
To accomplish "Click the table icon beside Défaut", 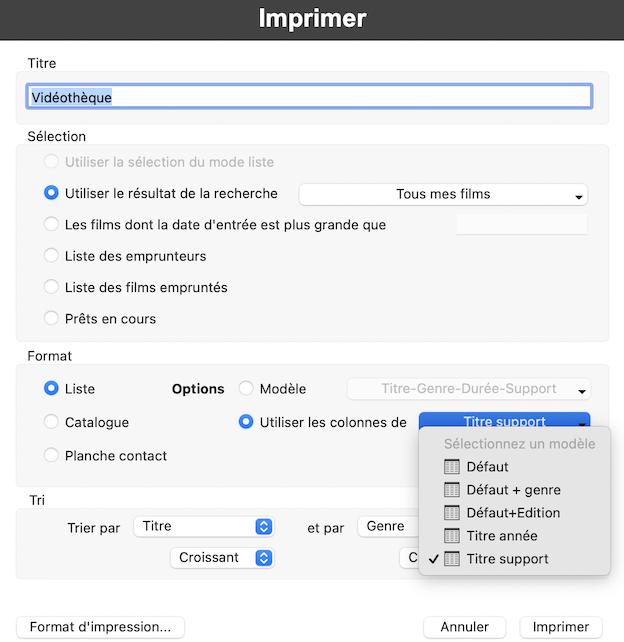I will click(x=452, y=467).
